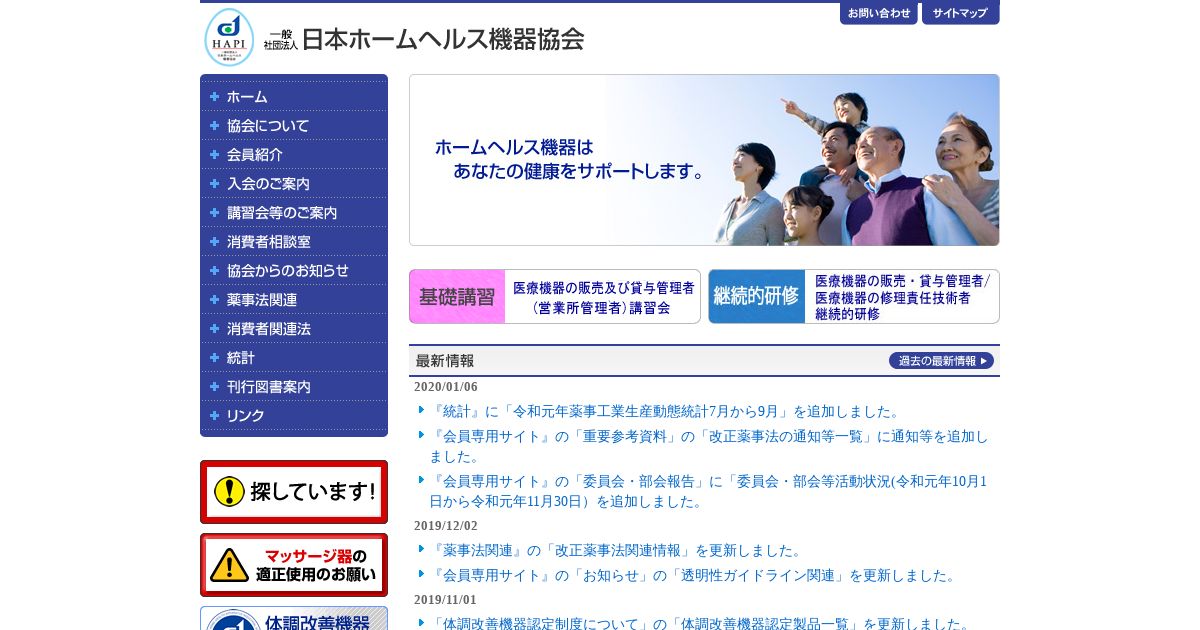
Task: Open 改正薬事法の通知等一覧 news link
Action: pos(709,446)
